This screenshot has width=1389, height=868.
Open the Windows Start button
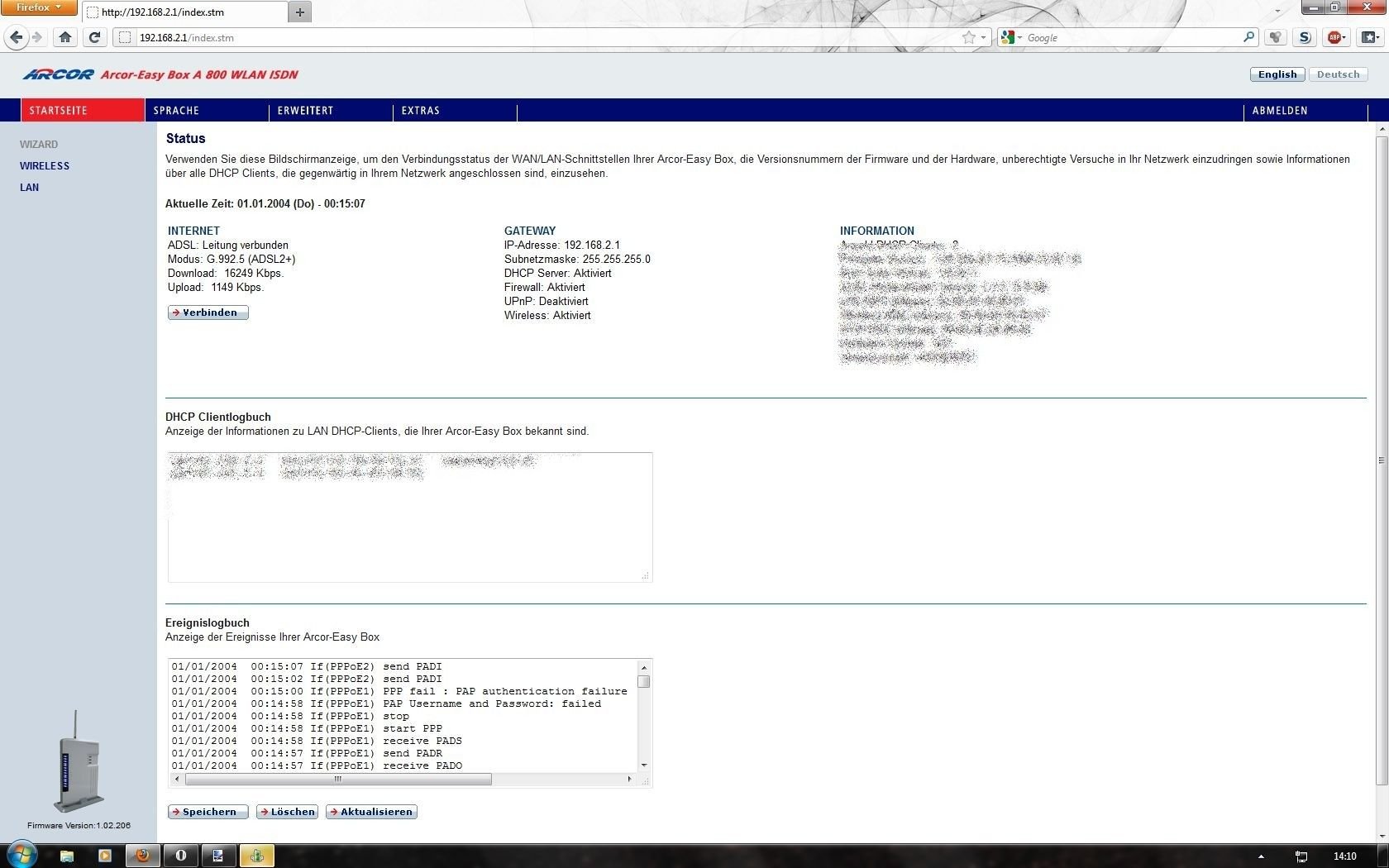21,854
